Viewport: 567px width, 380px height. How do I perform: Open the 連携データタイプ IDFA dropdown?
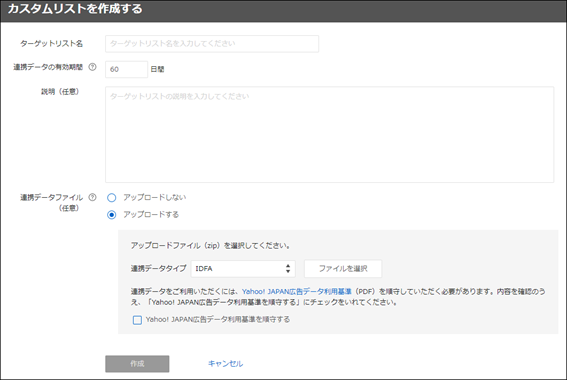[x=243, y=269]
